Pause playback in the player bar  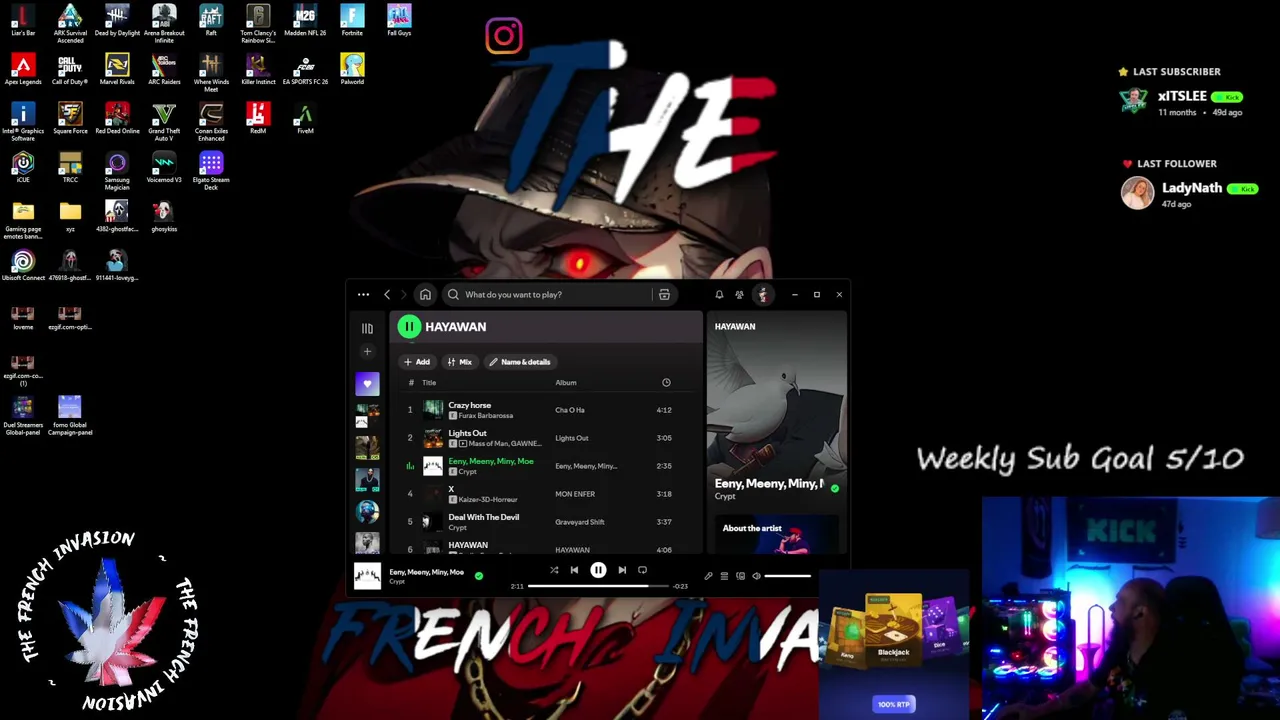pos(598,571)
